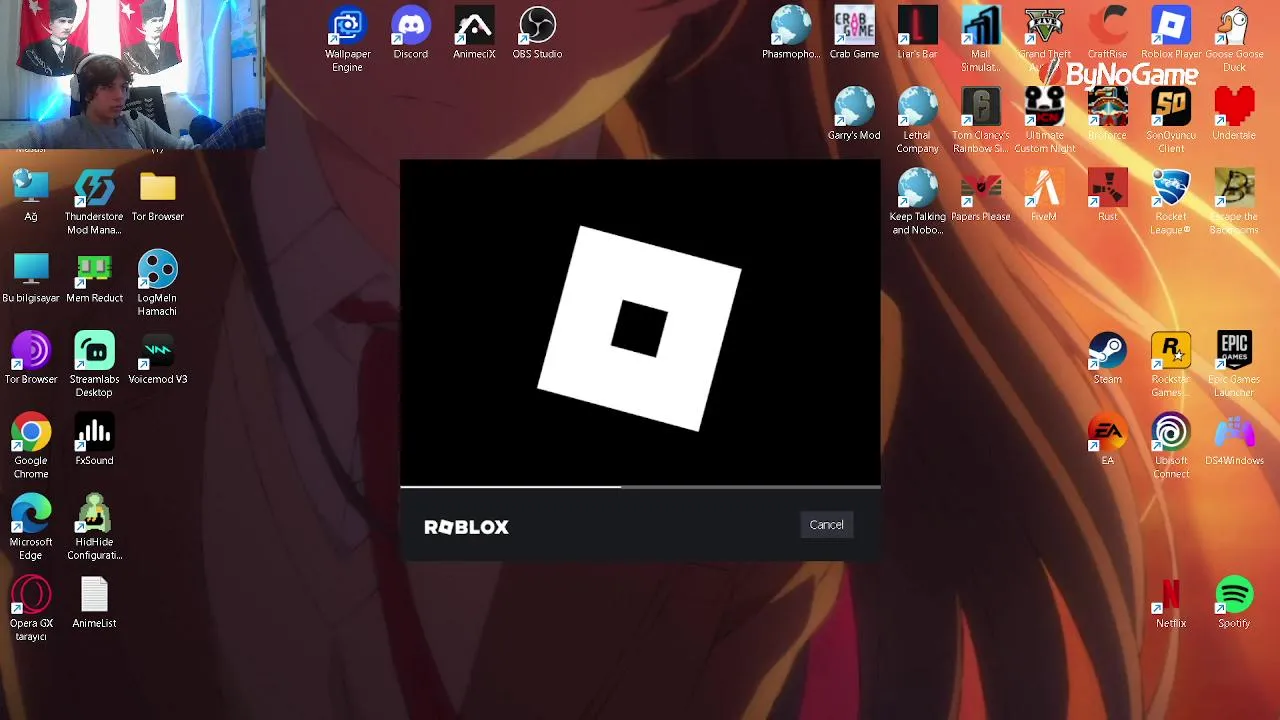Launch Garry's Mod shortcut
The width and height of the screenshot is (1280, 720).
click(854, 115)
